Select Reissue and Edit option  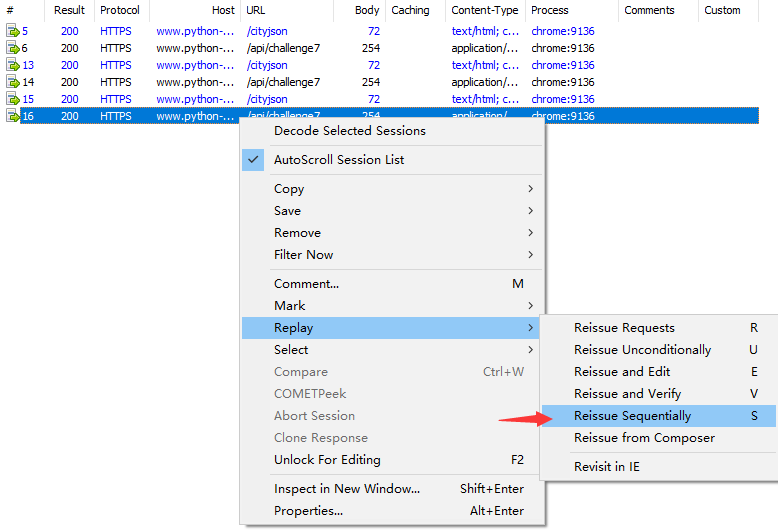pos(622,372)
